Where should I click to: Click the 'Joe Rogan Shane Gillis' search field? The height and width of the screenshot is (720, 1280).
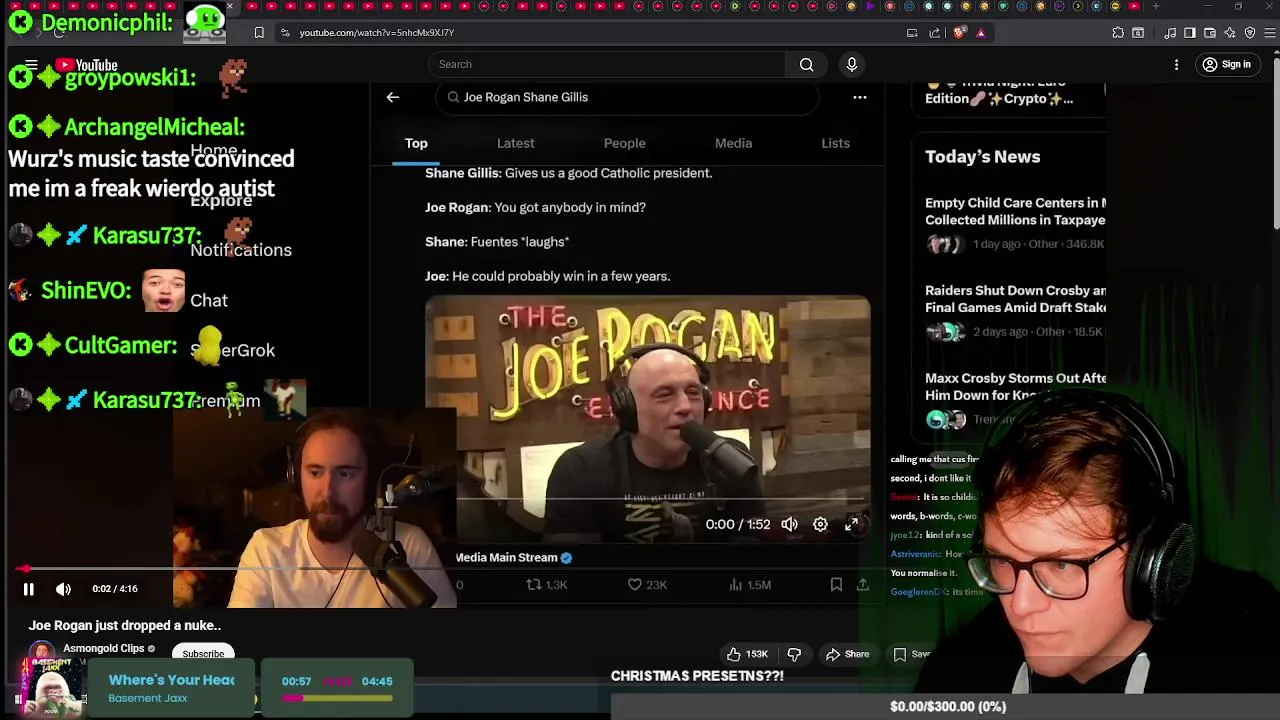(x=627, y=97)
